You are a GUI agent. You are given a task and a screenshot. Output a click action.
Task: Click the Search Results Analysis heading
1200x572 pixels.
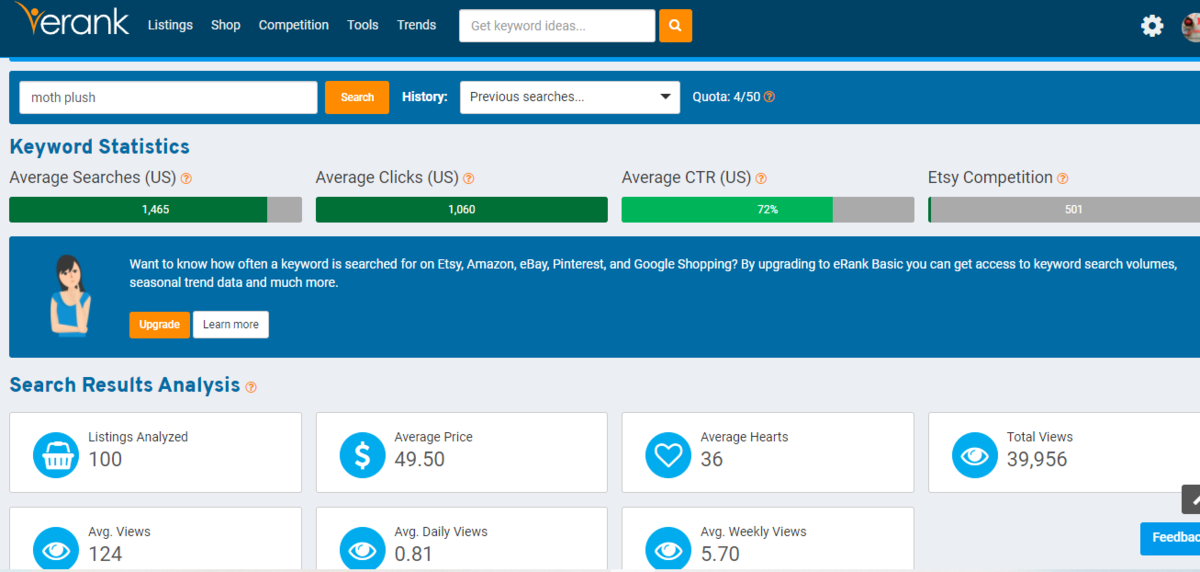click(x=125, y=385)
